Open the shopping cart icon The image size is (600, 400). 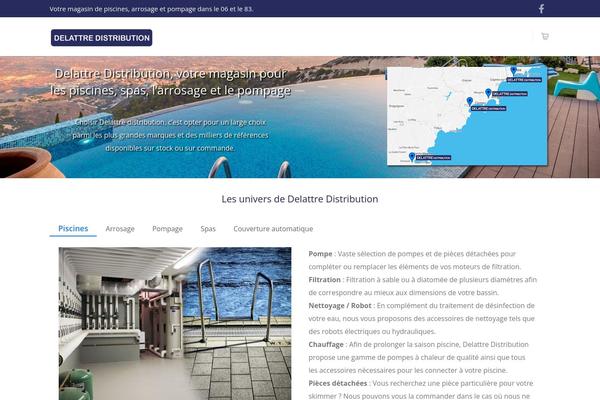[545, 36]
